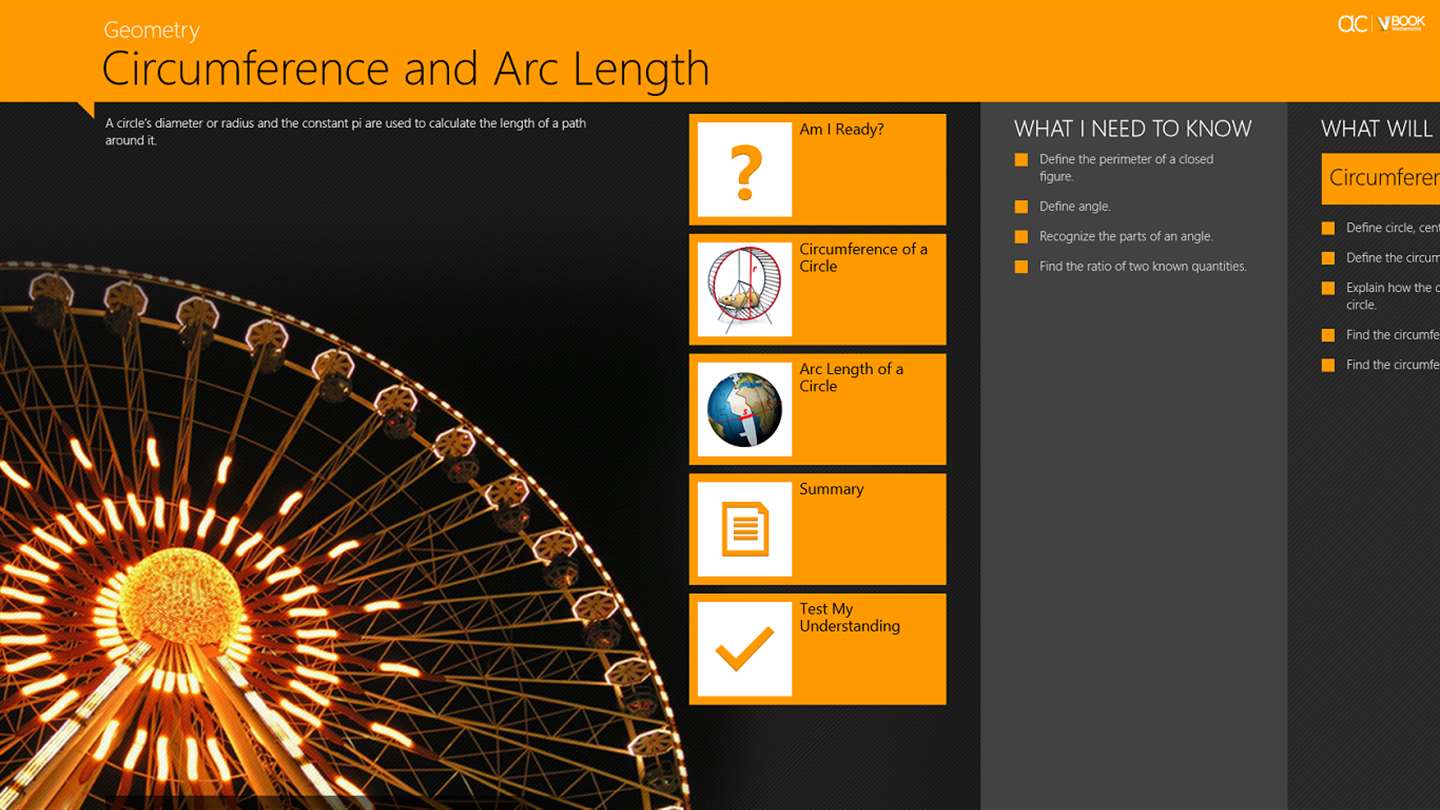Check the 'Define angle.' box
Viewport: 1440px width, 810px height.
point(1021,206)
